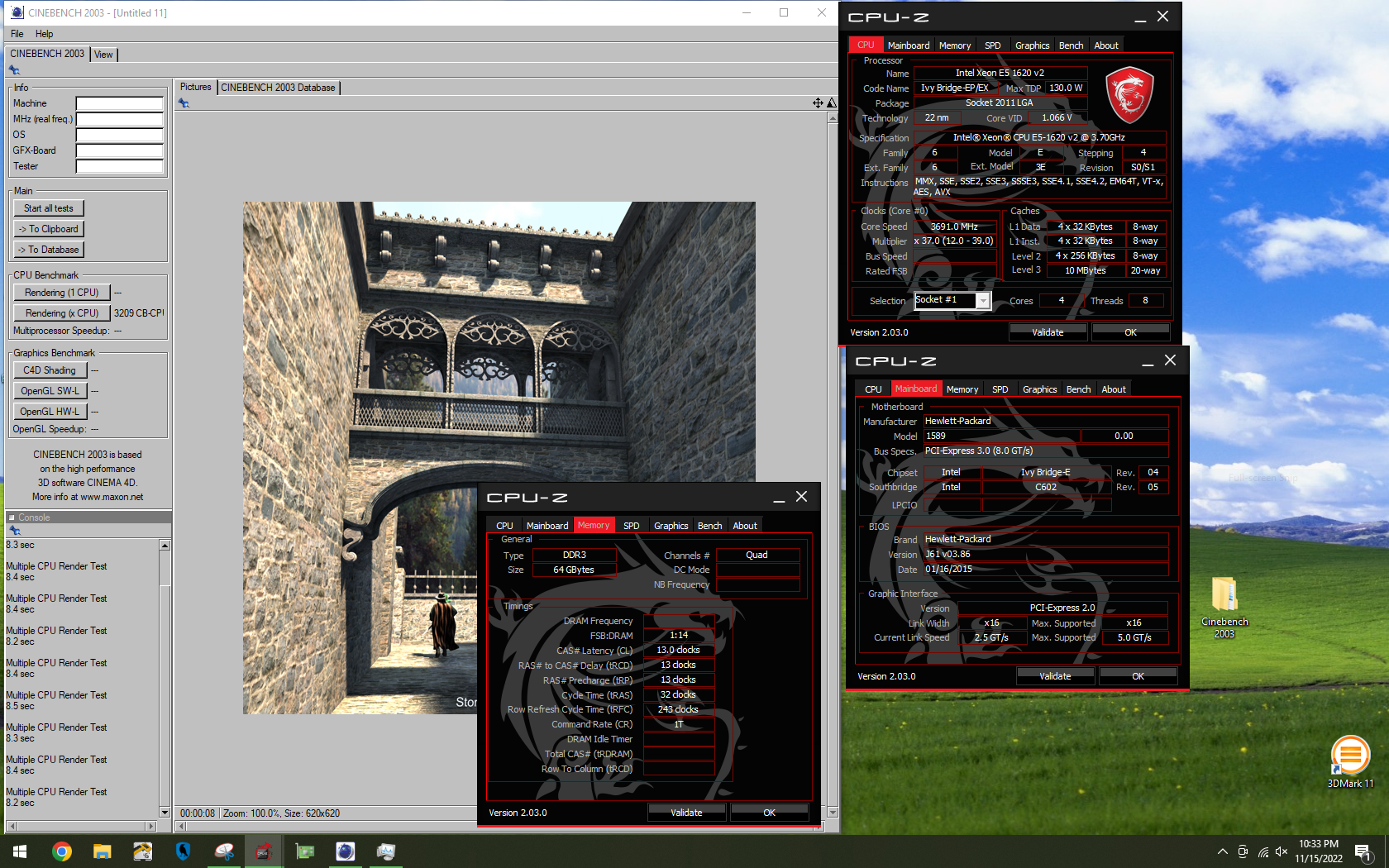The image size is (1389, 868).
Task: Click into the Tester input field
Action: 120,166
